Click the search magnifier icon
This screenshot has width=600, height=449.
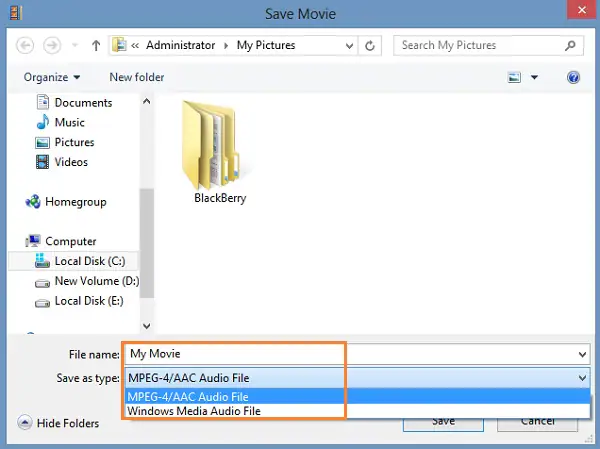(570, 46)
